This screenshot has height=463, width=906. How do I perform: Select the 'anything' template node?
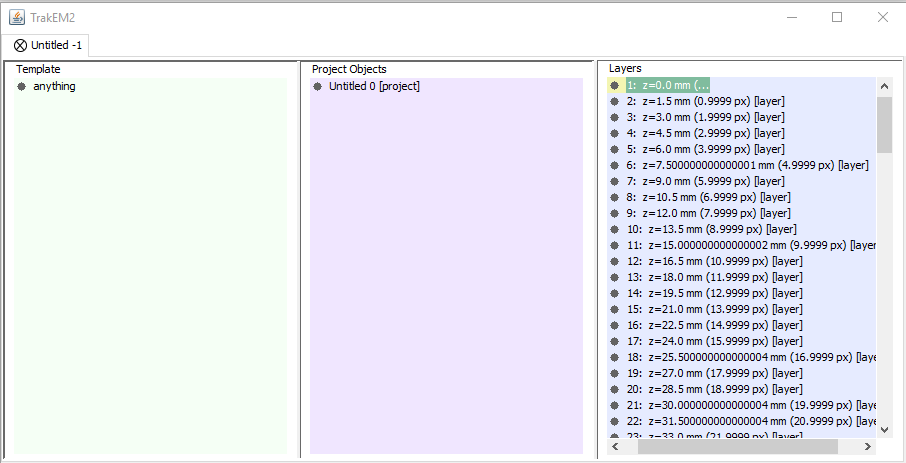tap(54, 86)
